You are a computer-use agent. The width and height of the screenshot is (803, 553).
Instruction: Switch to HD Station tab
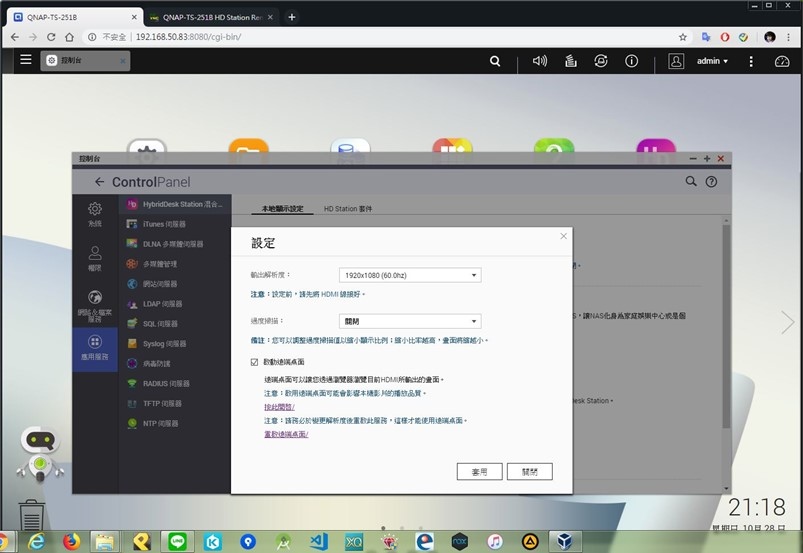click(348, 209)
